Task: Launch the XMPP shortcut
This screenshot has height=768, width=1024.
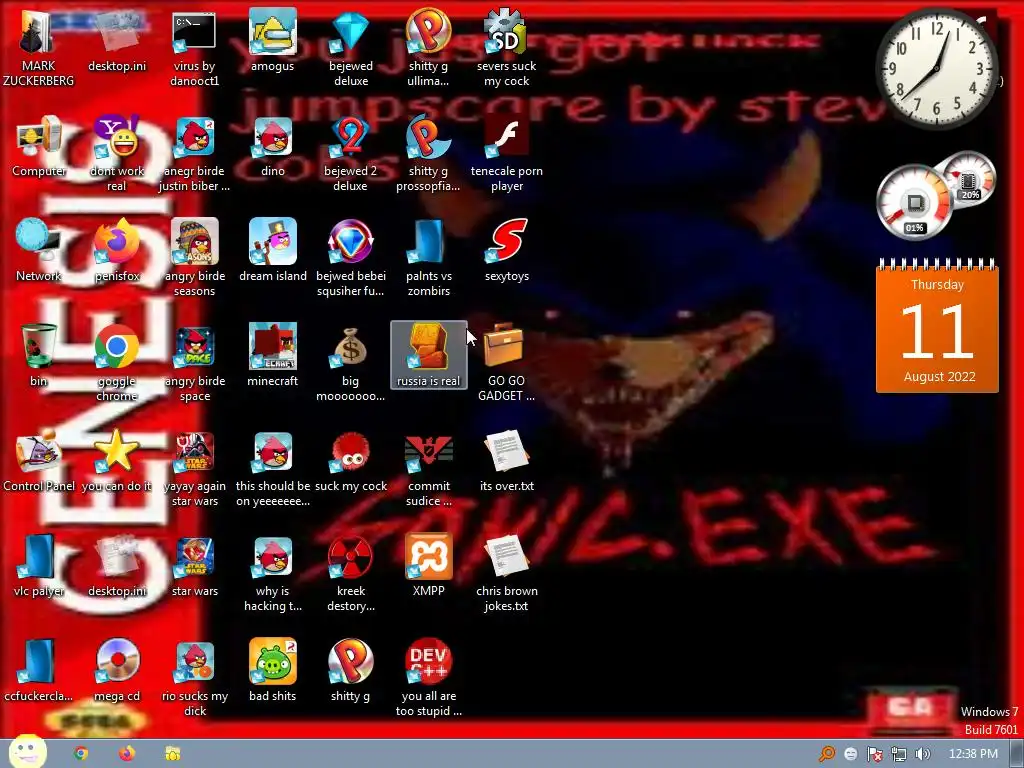Action: click(428, 566)
